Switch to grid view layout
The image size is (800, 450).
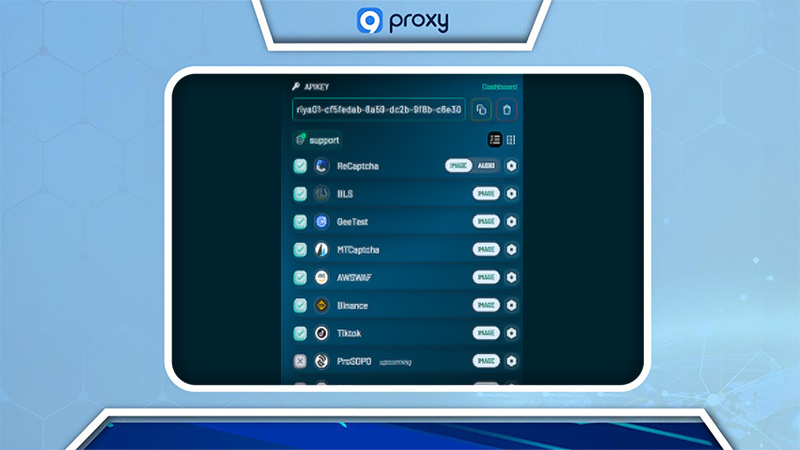[x=511, y=140]
